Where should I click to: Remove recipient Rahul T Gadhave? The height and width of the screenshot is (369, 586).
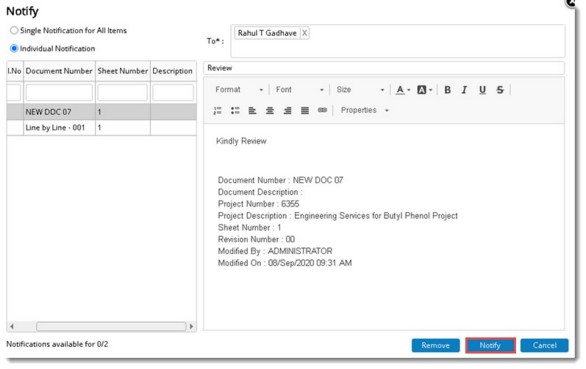305,33
